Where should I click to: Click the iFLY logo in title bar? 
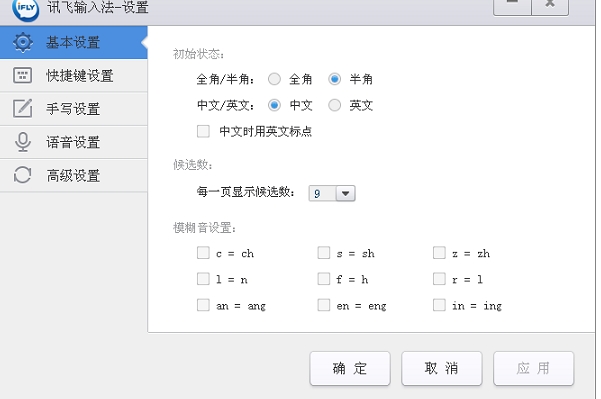click(26, 8)
